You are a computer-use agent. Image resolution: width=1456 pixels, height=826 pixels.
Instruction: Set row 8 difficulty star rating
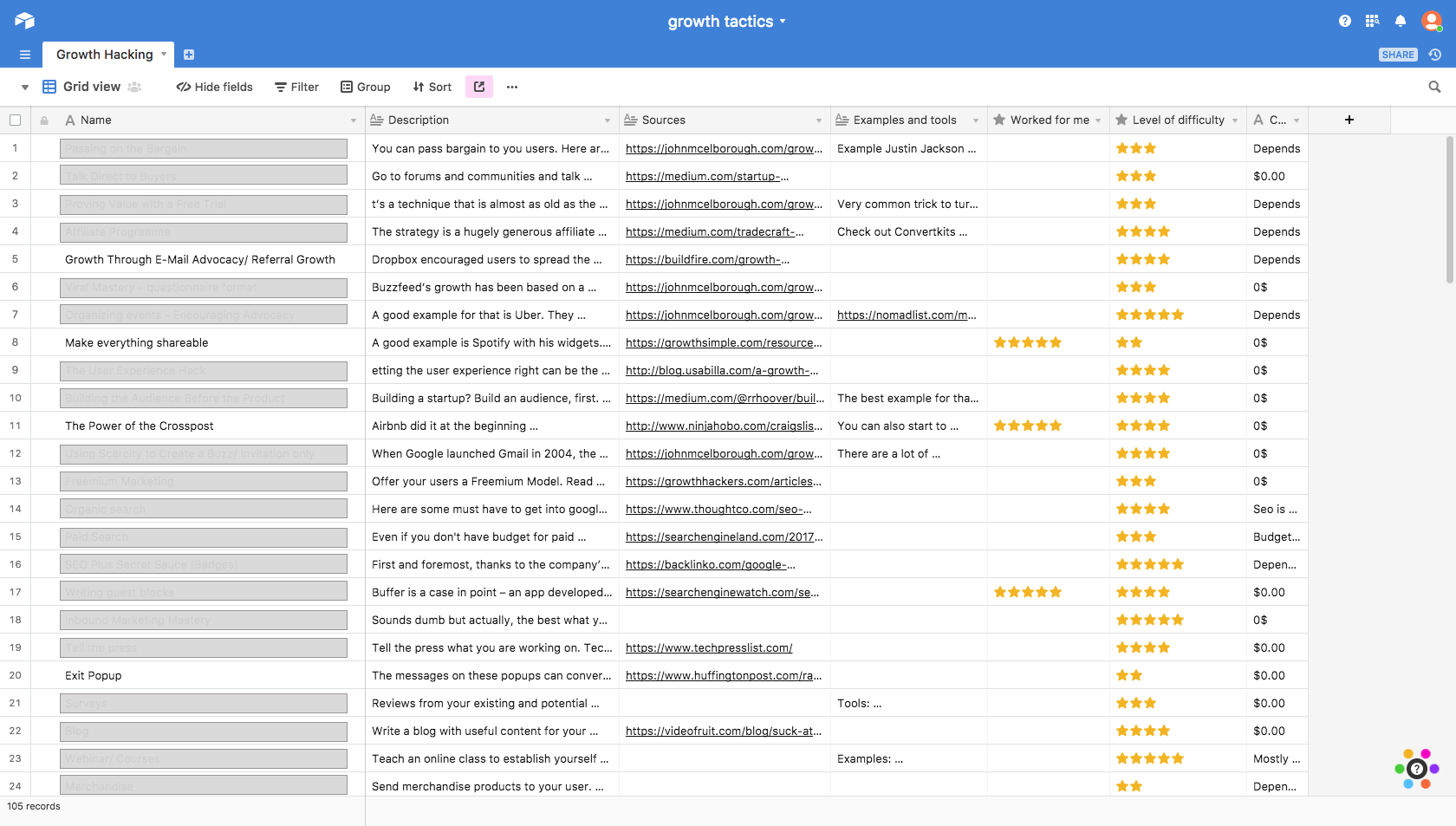(1129, 342)
